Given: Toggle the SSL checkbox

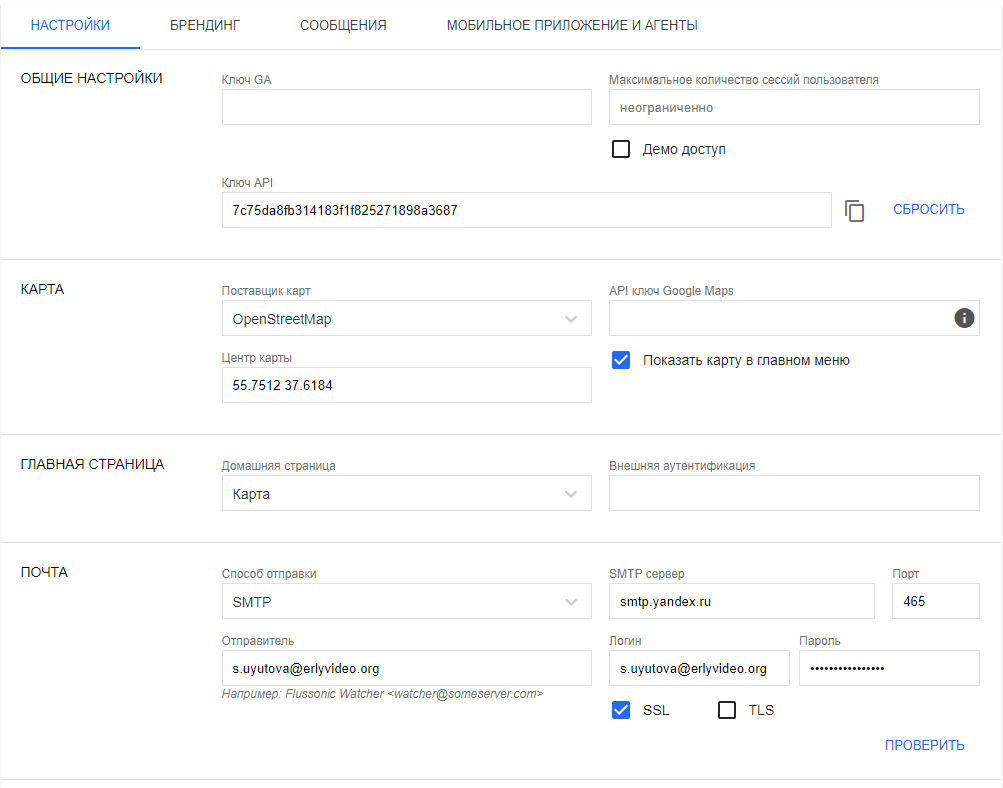Looking at the screenshot, I should point(621,710).
